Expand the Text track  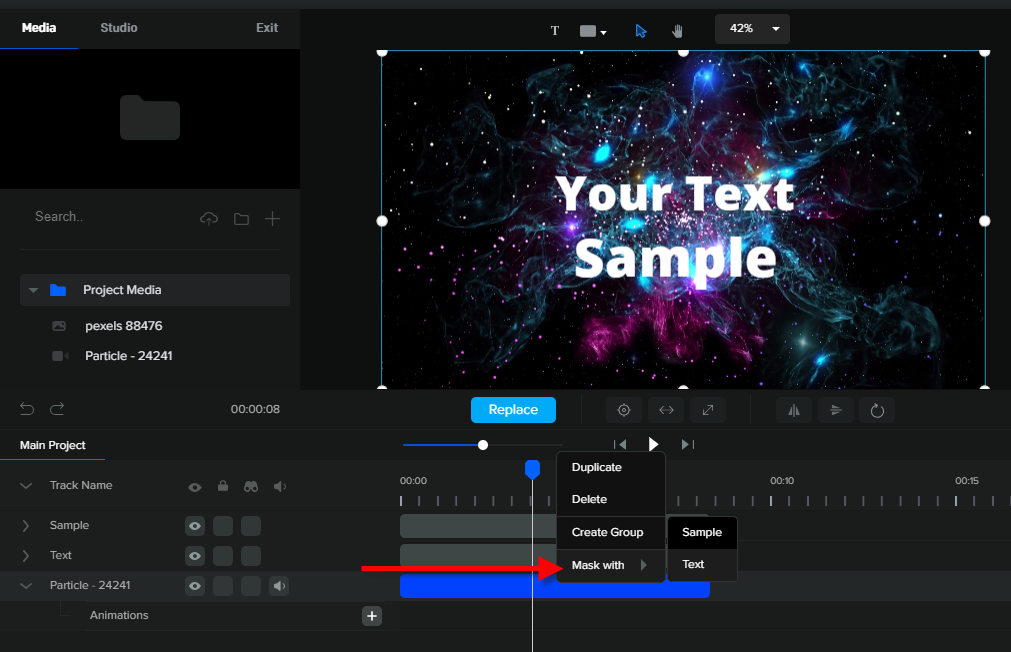click(x=26, y=555)
